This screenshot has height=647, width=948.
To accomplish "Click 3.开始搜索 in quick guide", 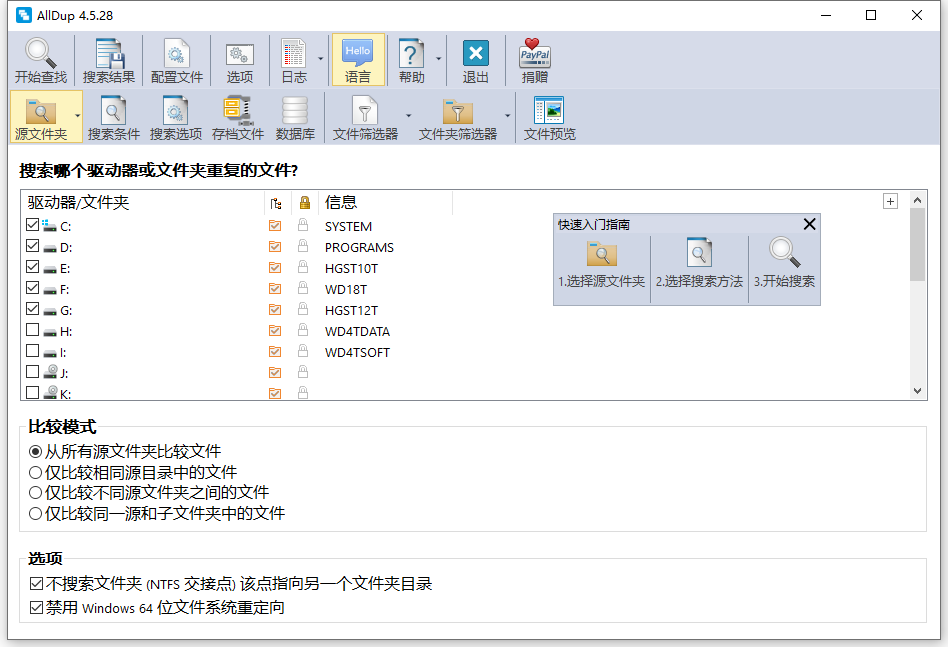I will click(x=784, y=265).
